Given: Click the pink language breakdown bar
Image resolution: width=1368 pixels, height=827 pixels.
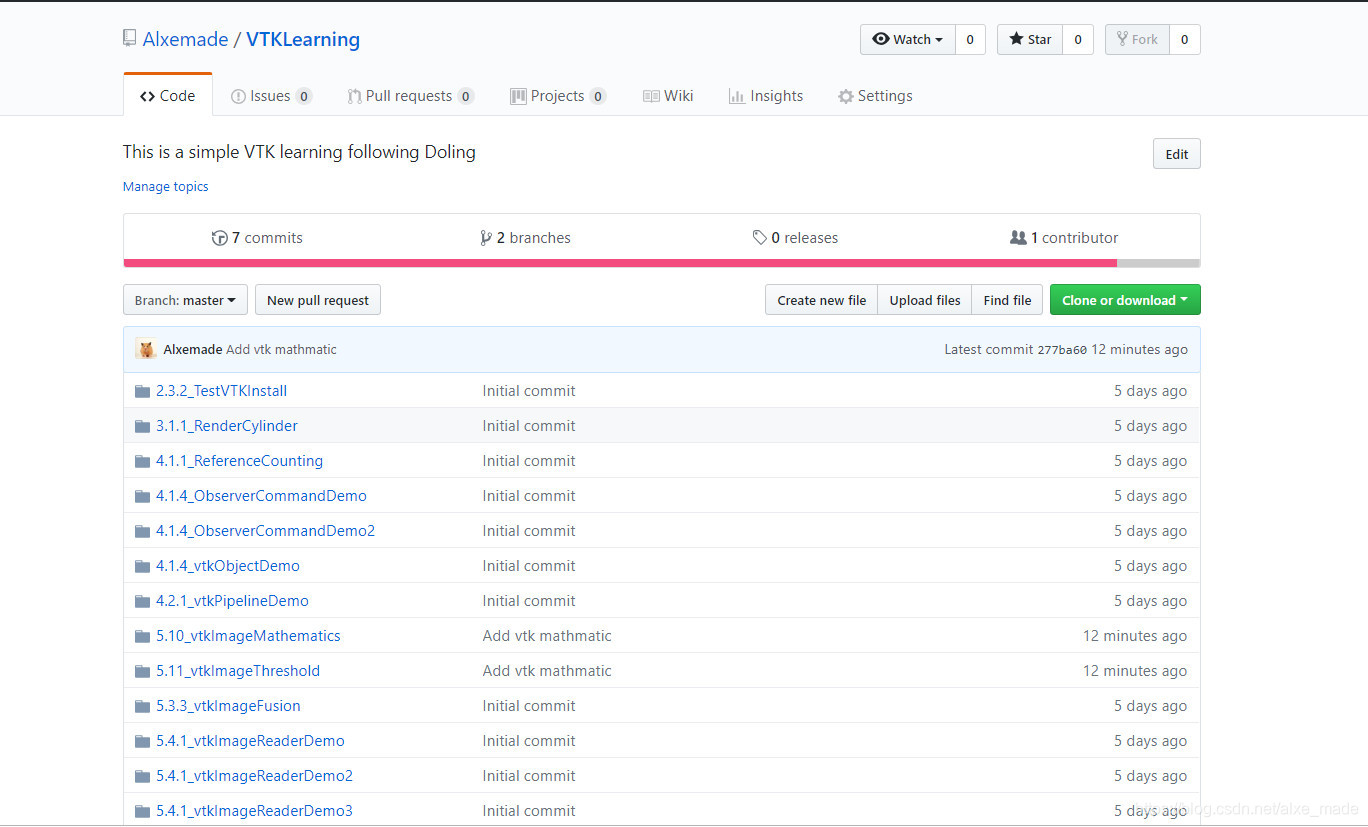Looking at the screenshot, I should point(620,263).
